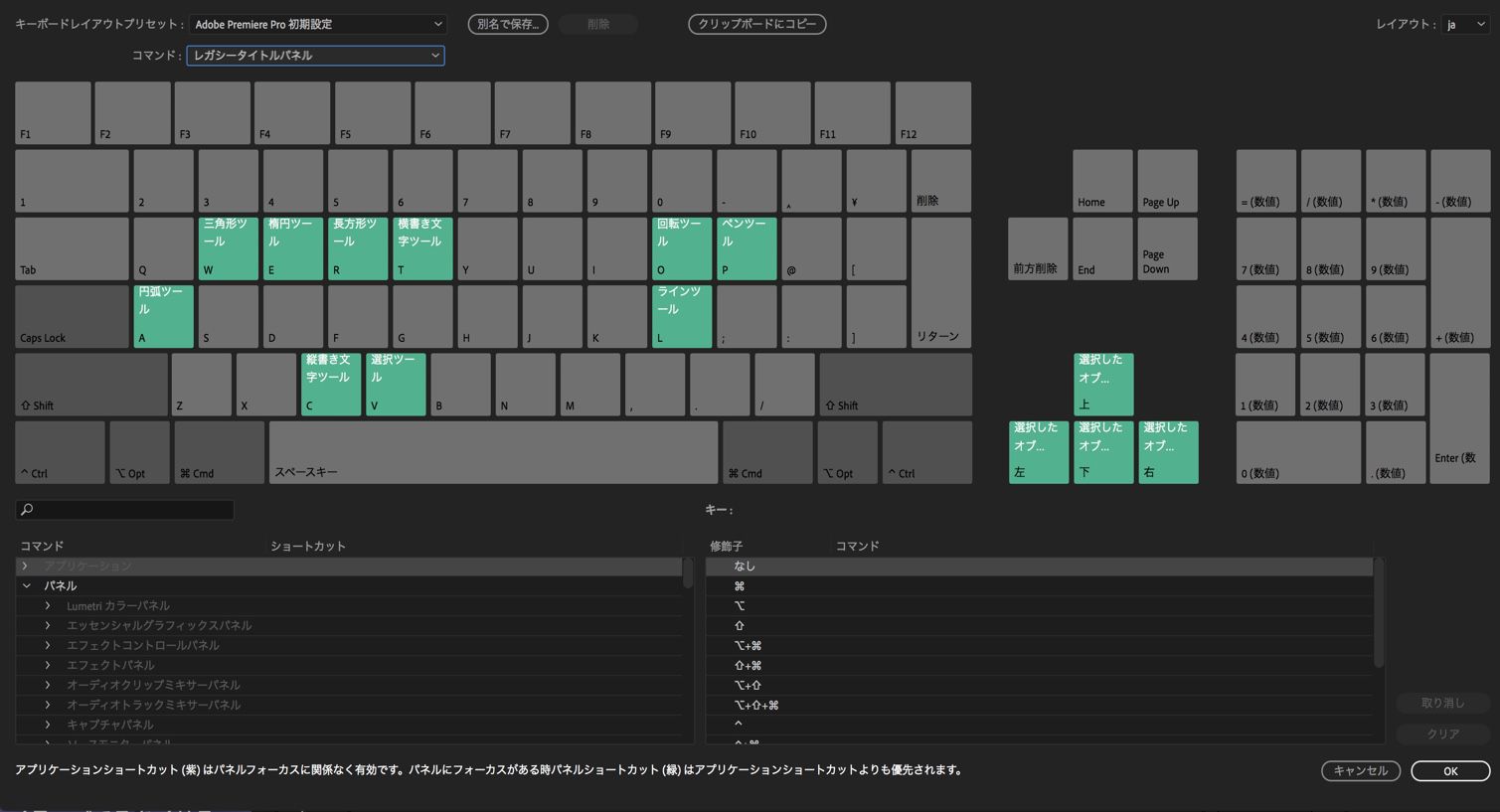
Task: Select the O key assigned to 回転ツール
Action: click(x=682, y=248)
